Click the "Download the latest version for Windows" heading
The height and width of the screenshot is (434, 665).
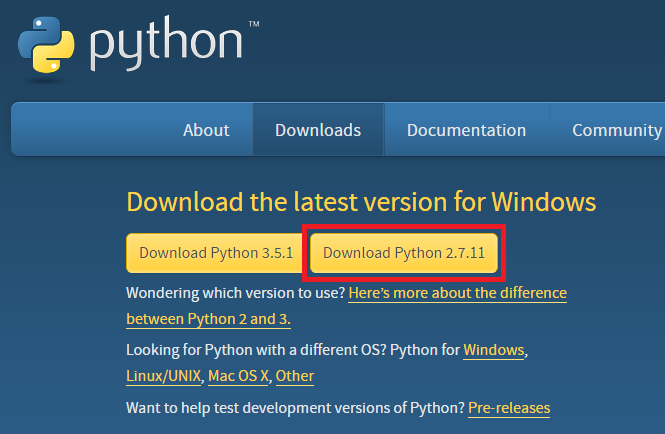click(361, 202)
